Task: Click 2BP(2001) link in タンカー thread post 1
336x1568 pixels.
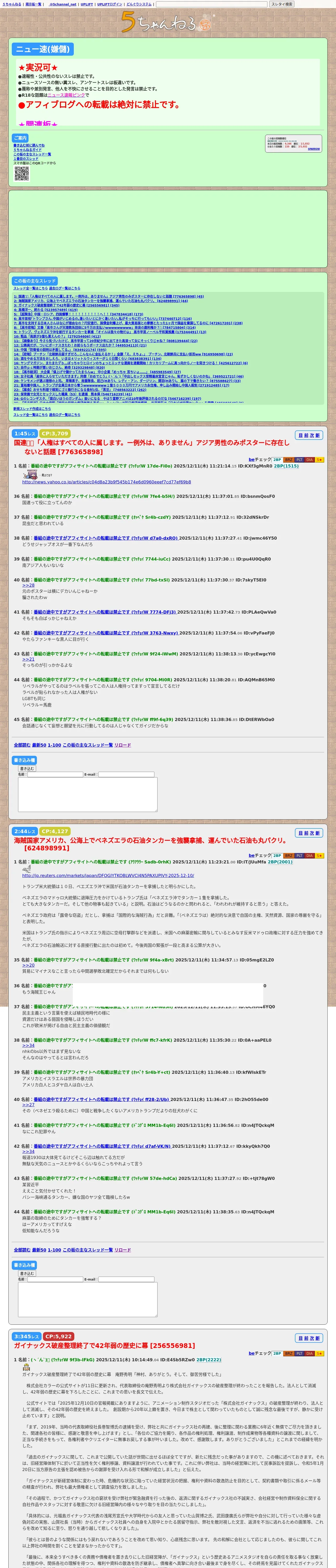Action: (x=280, y=862)
